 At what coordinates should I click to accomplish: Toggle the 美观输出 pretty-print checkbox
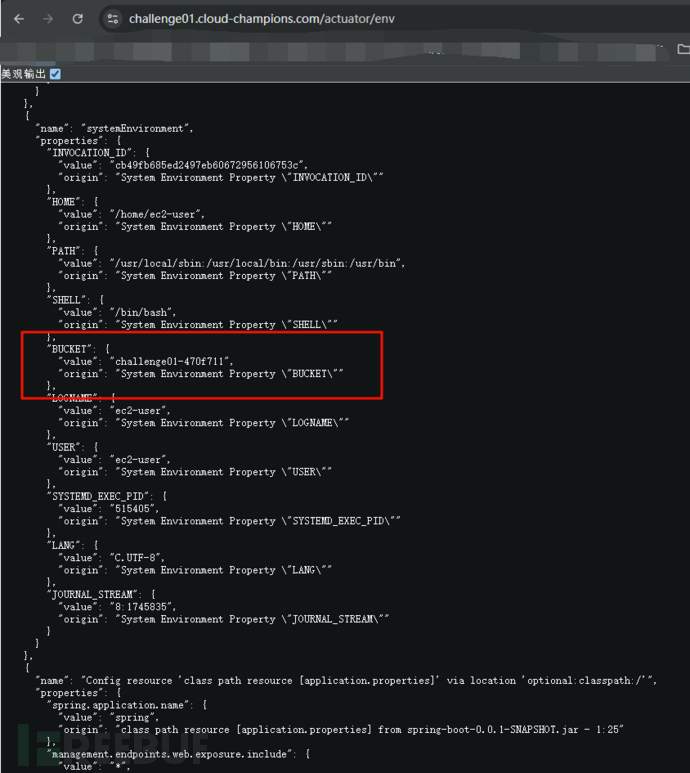point(55,74)
